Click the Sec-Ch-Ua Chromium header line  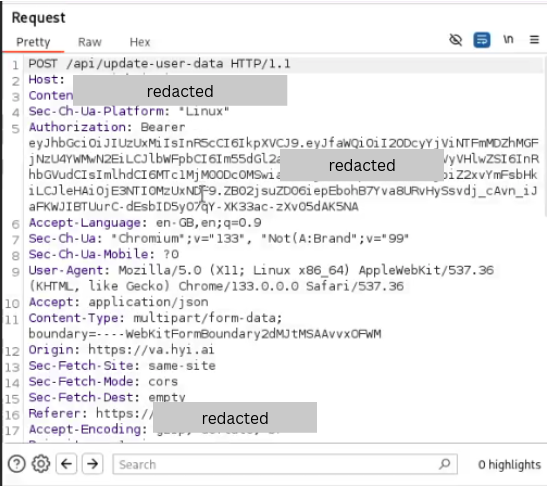tap(218, 238)
